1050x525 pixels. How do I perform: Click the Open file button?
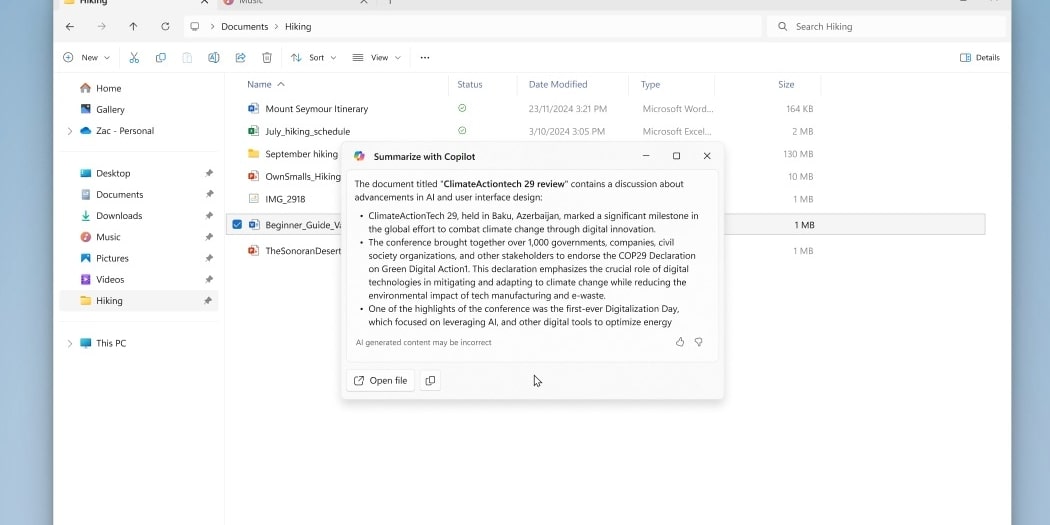tap(380, 380)
